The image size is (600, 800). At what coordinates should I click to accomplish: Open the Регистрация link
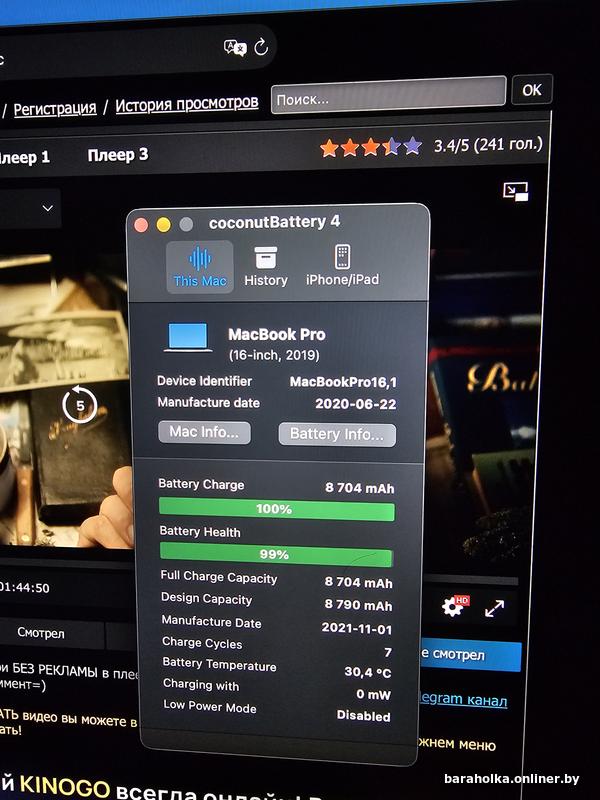point(55,109)
